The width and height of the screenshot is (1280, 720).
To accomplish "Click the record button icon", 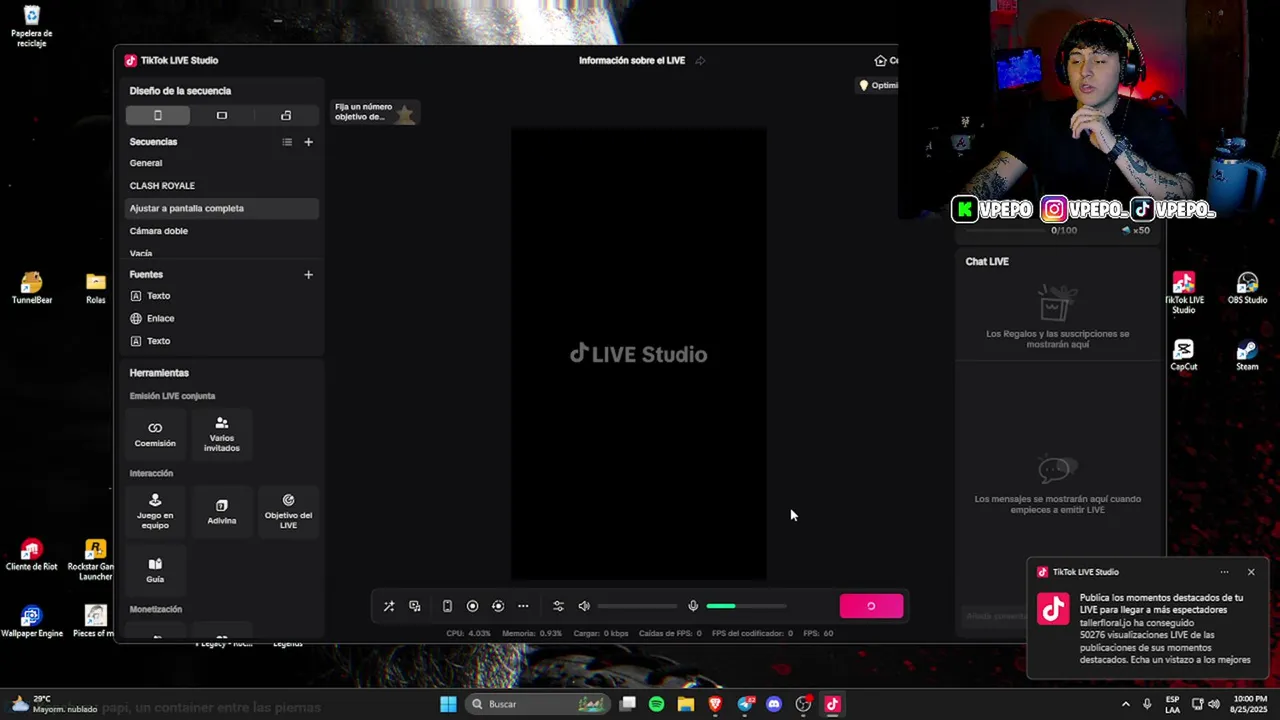I will pos(473,606).
